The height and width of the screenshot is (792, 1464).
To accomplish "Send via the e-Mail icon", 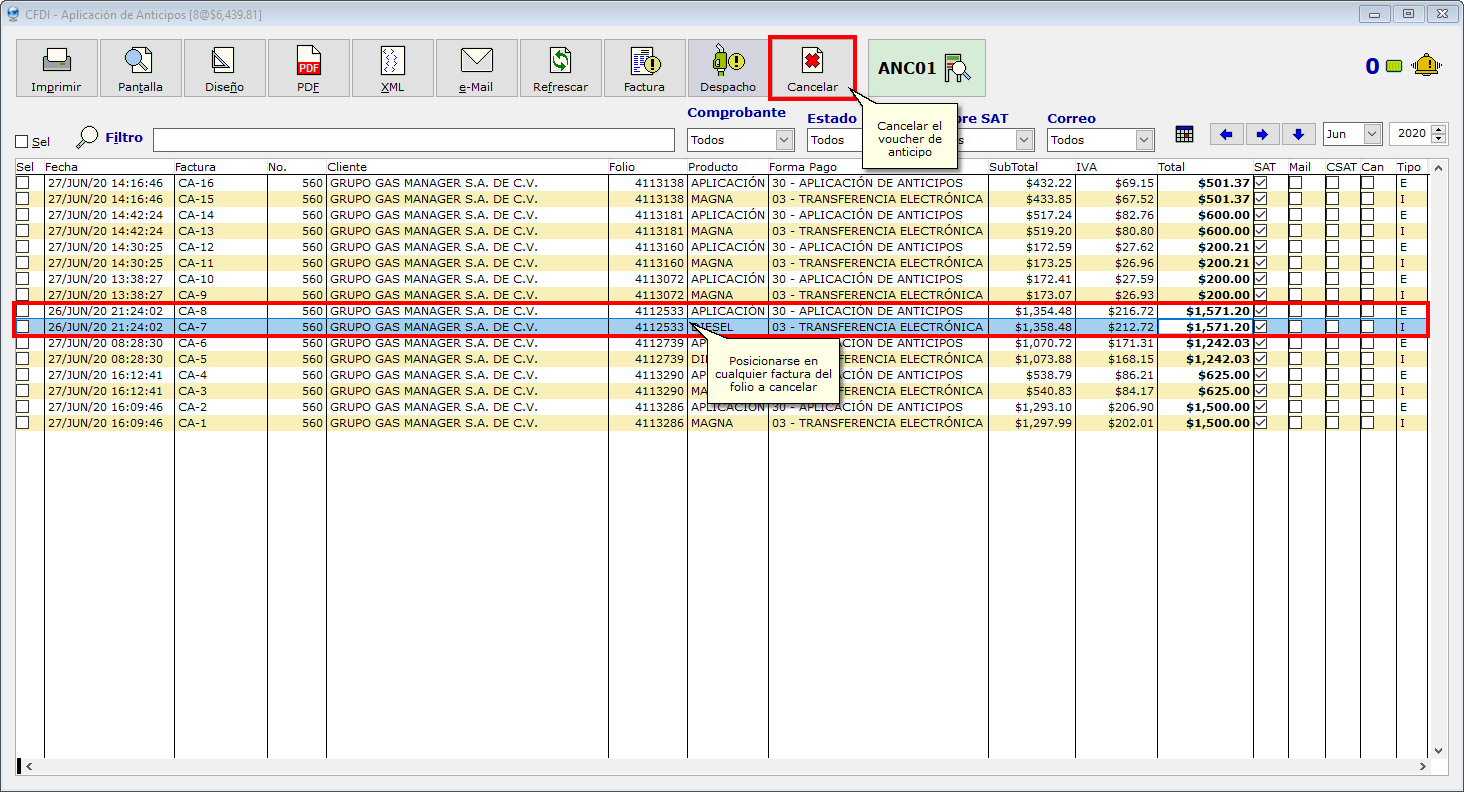I will (x=476, y=61).
